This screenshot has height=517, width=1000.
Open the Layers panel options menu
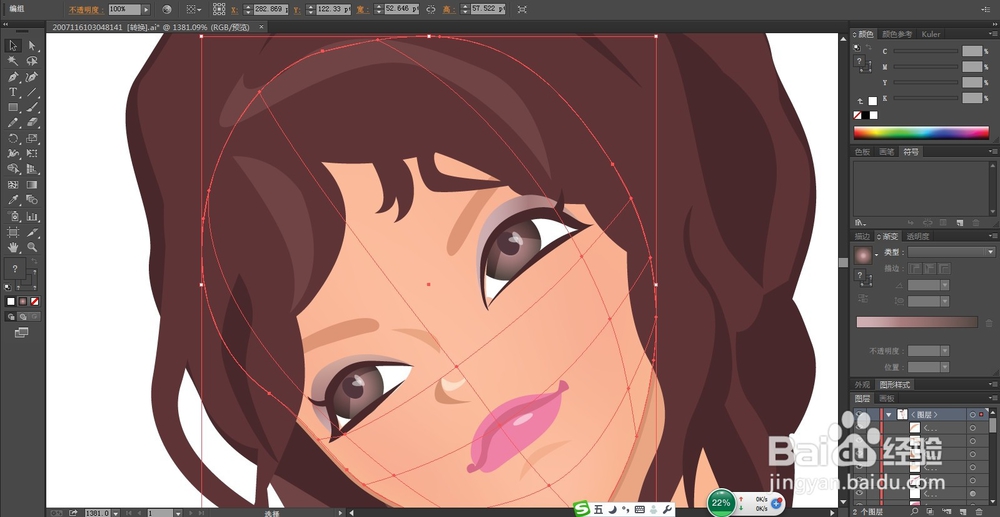[993, 398]
